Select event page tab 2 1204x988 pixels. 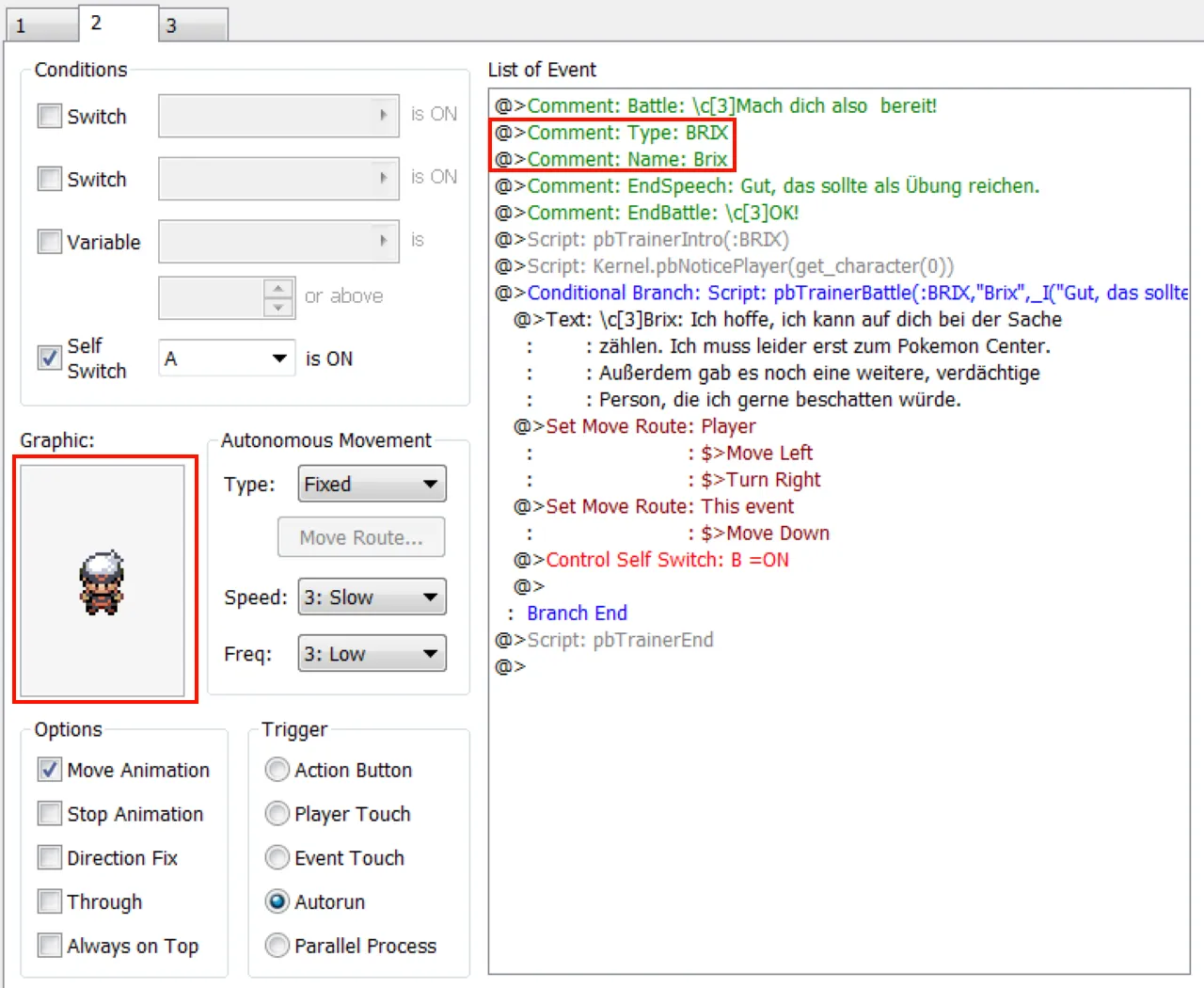[118, 23]
